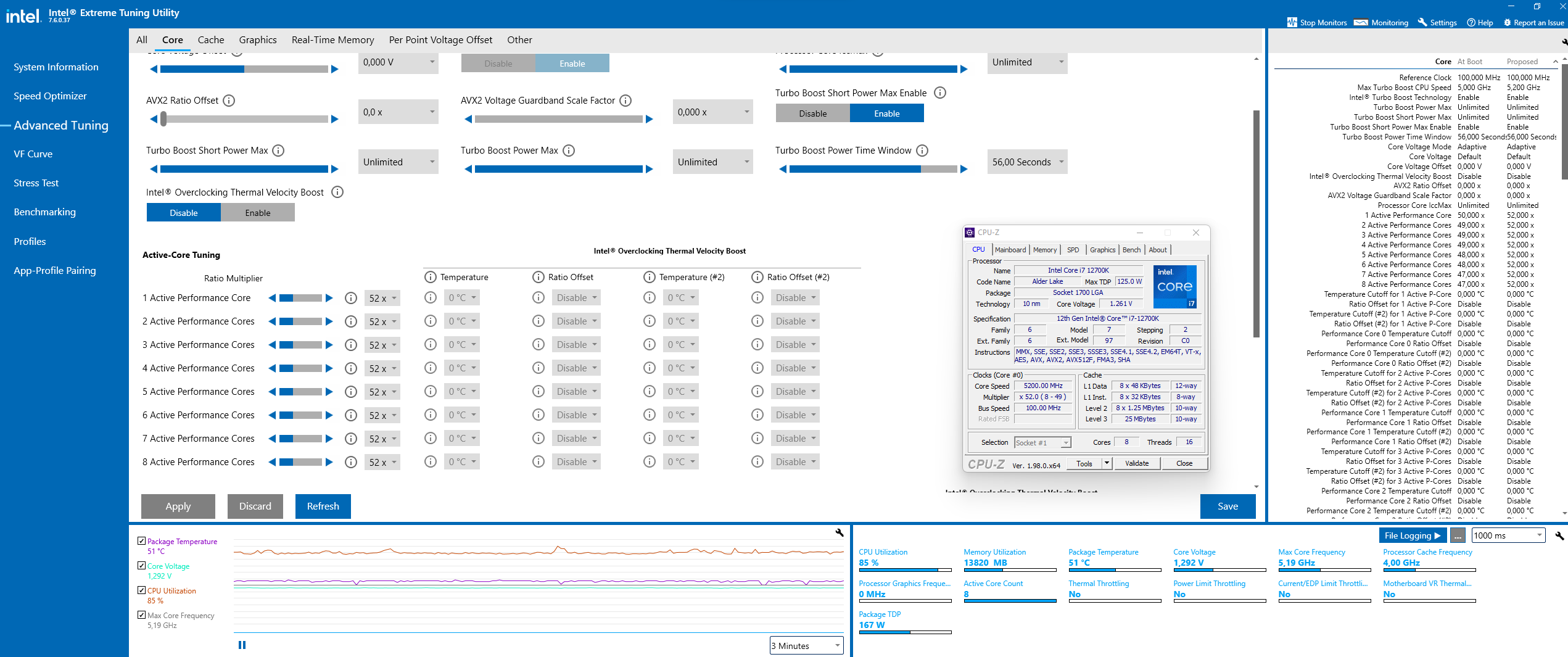Enable Turbo Boost Short Power Max Enable

pos(887,114)
